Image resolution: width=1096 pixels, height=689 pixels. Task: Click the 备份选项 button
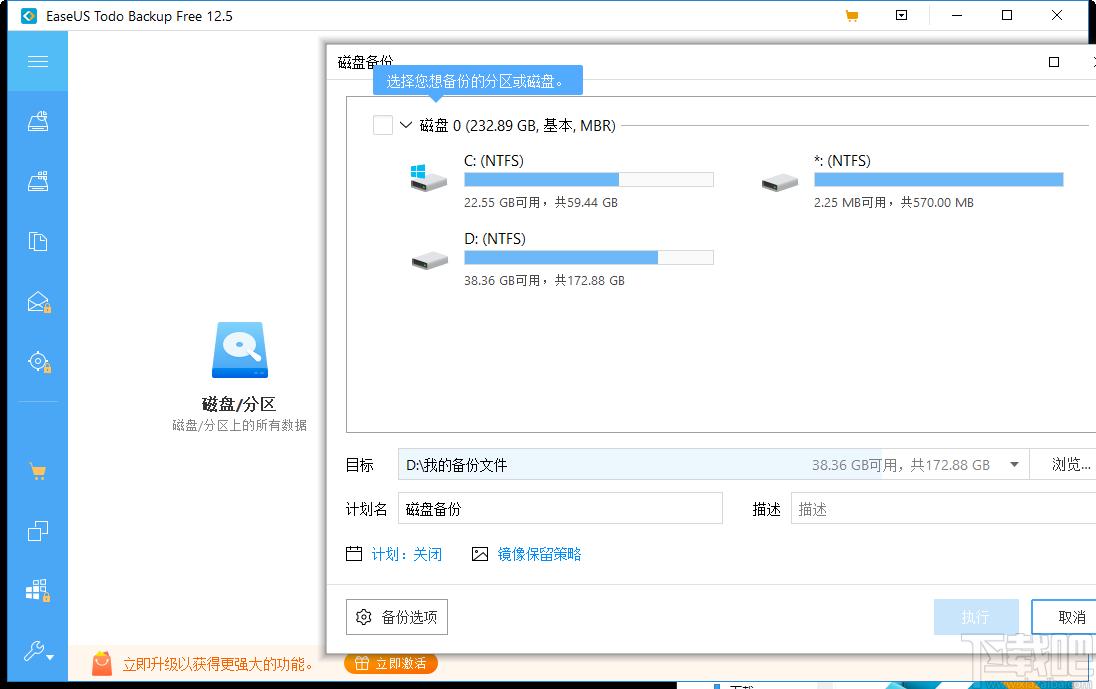point(397,617)
